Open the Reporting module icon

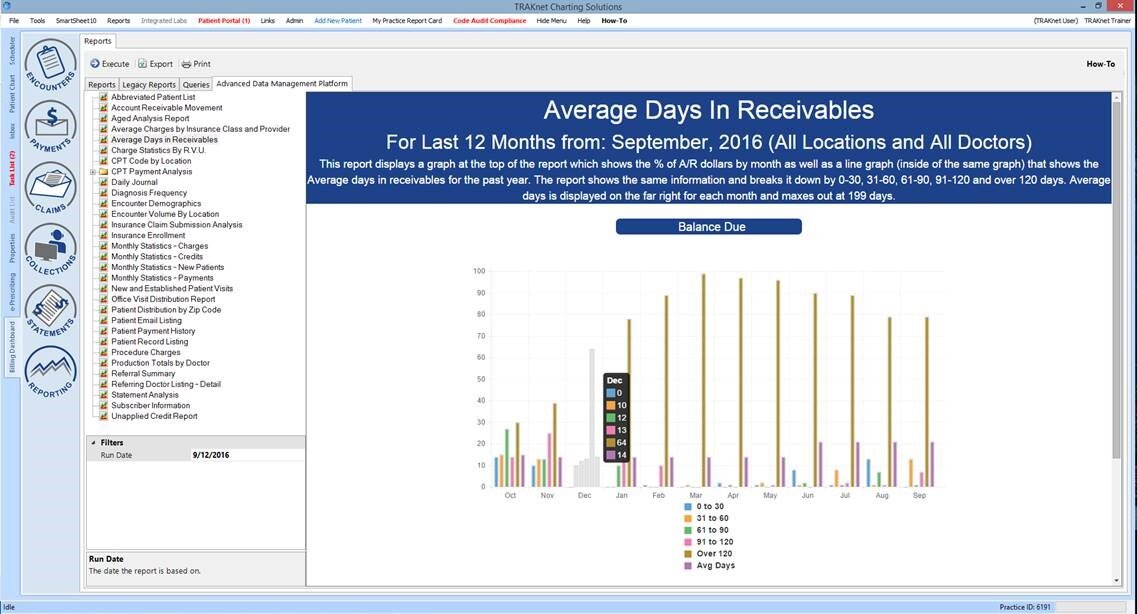(50, 371)
